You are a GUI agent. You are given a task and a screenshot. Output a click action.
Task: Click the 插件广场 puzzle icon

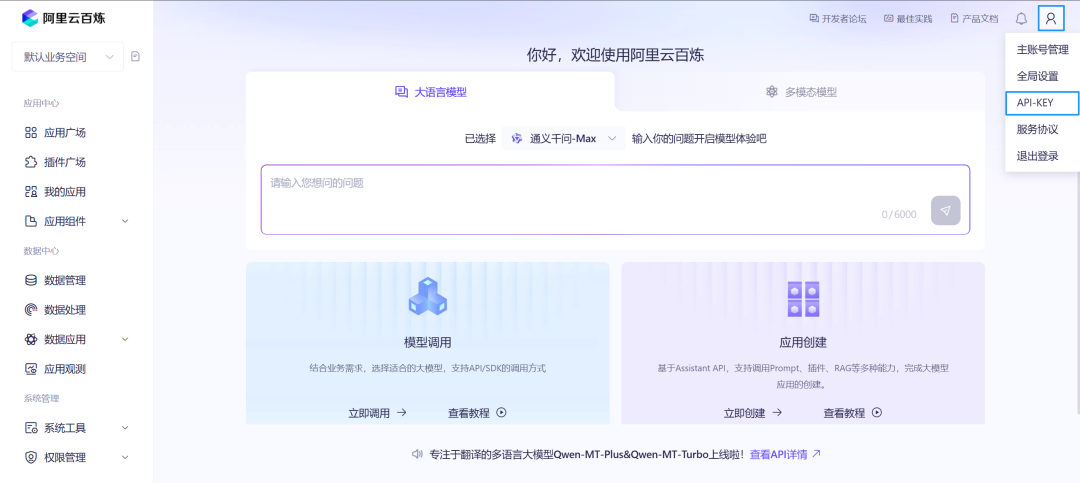point(30,163)
